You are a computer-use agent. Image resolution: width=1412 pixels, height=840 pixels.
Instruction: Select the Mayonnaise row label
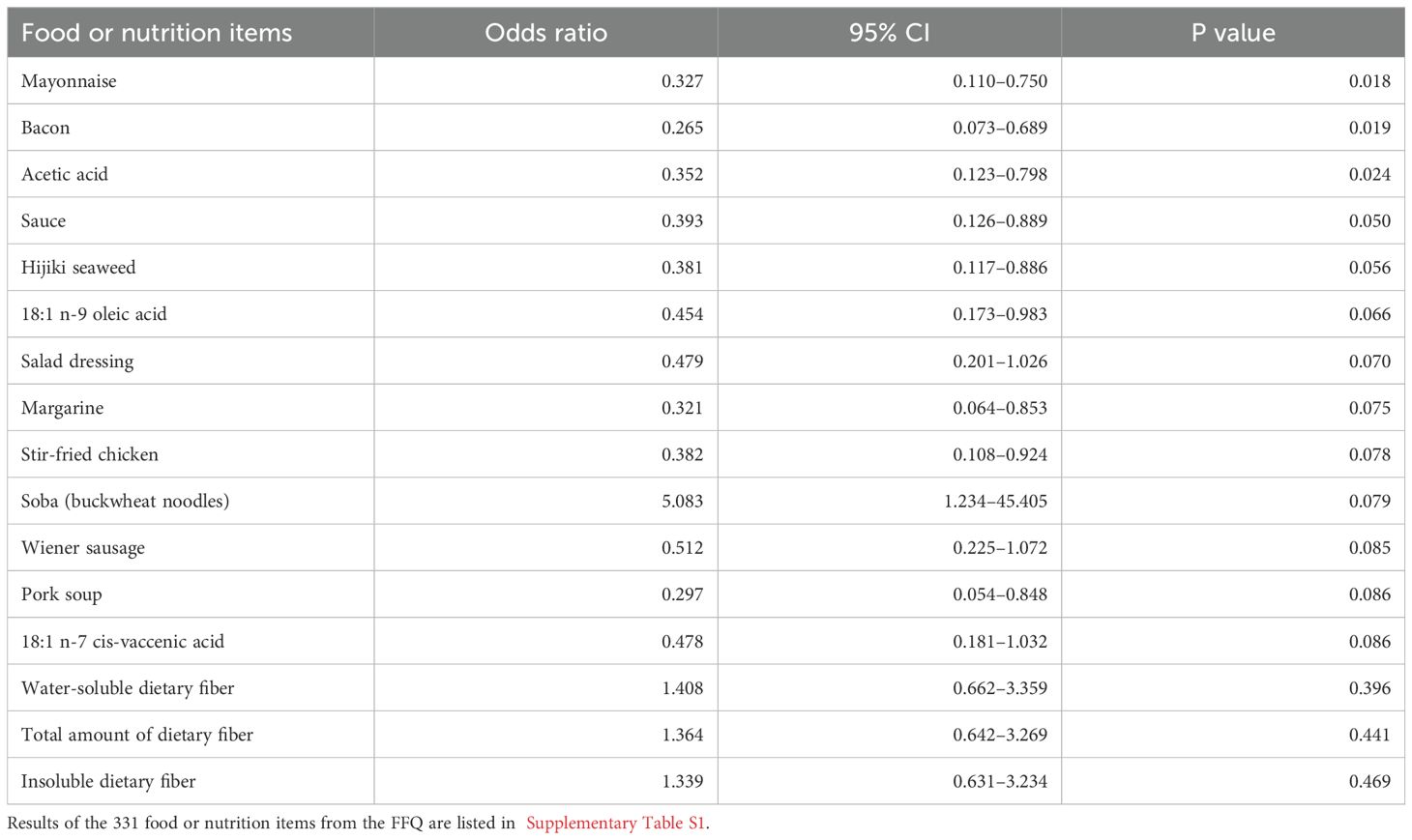pos(69,81)
